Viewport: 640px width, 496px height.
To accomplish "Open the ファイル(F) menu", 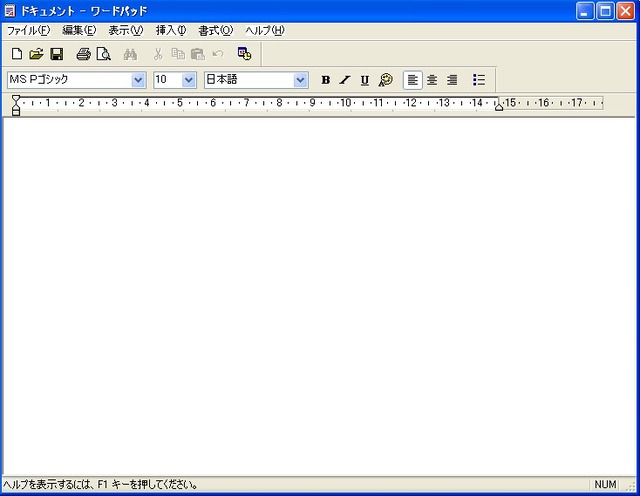I will 29,31.
